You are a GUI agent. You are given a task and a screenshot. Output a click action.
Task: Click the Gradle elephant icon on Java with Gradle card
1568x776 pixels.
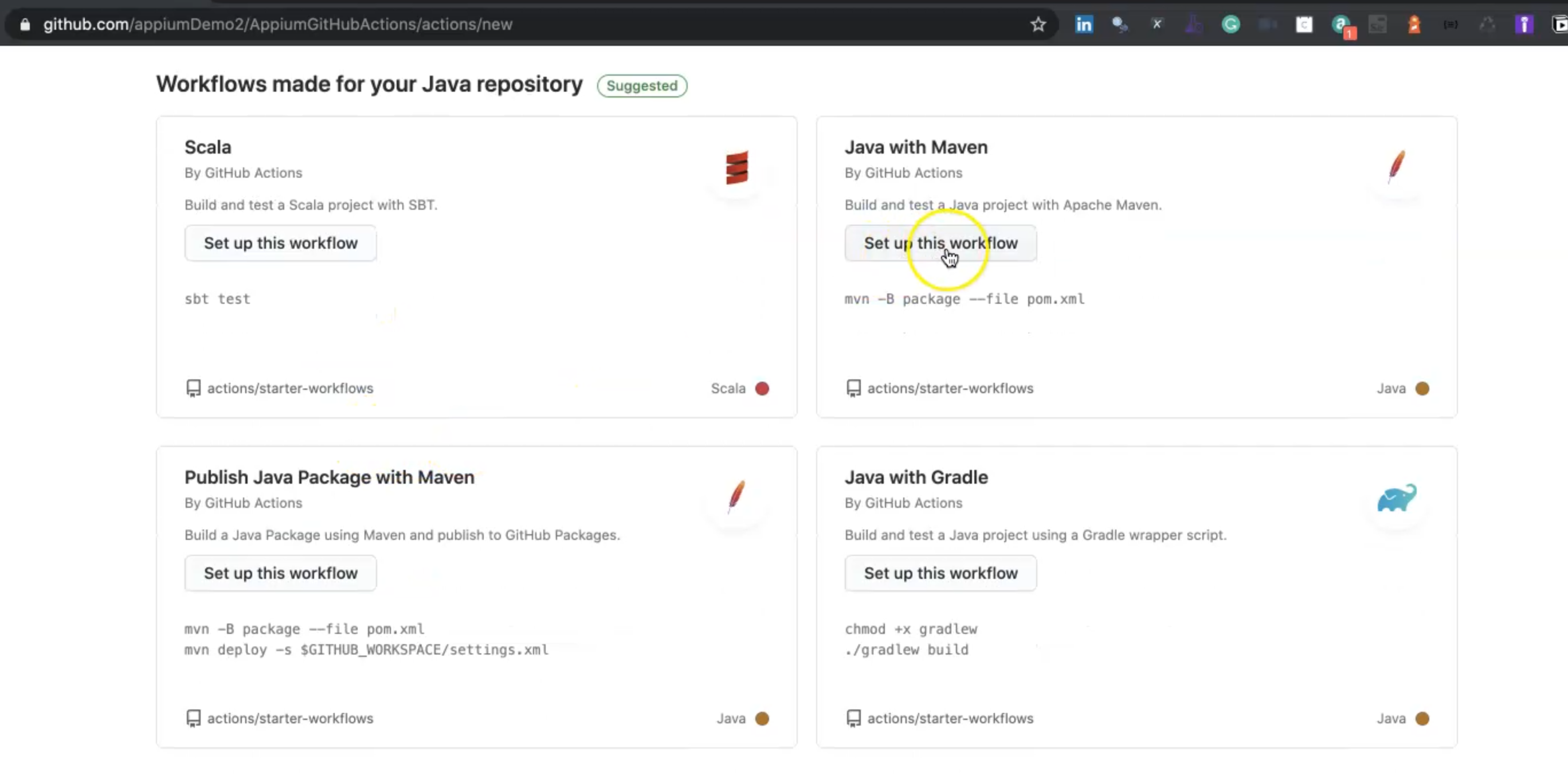[1396, 497]
